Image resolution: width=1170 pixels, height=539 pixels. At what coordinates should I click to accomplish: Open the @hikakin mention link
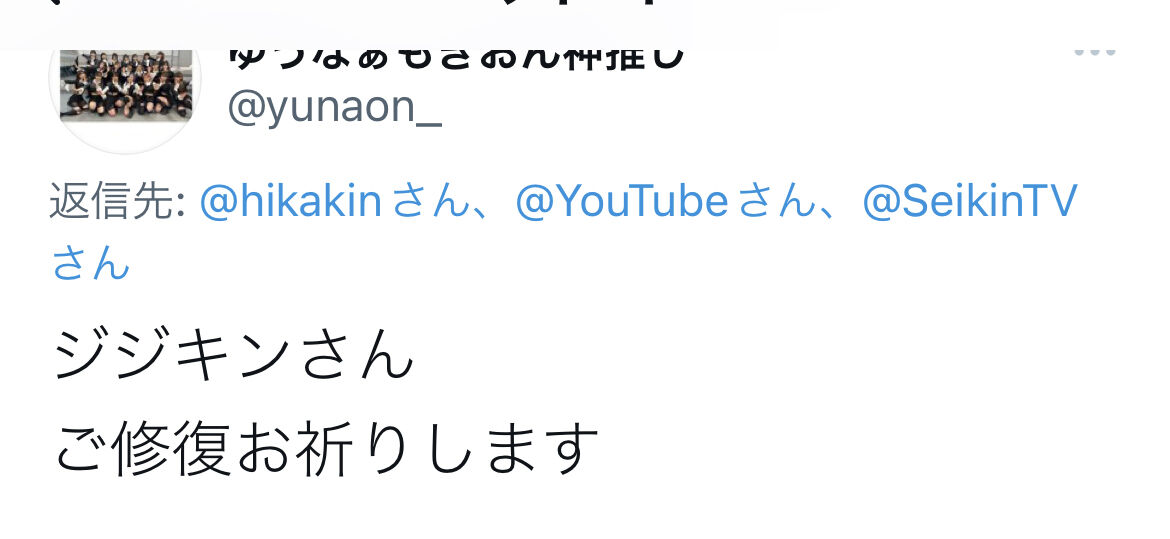[x=291, y=202]
